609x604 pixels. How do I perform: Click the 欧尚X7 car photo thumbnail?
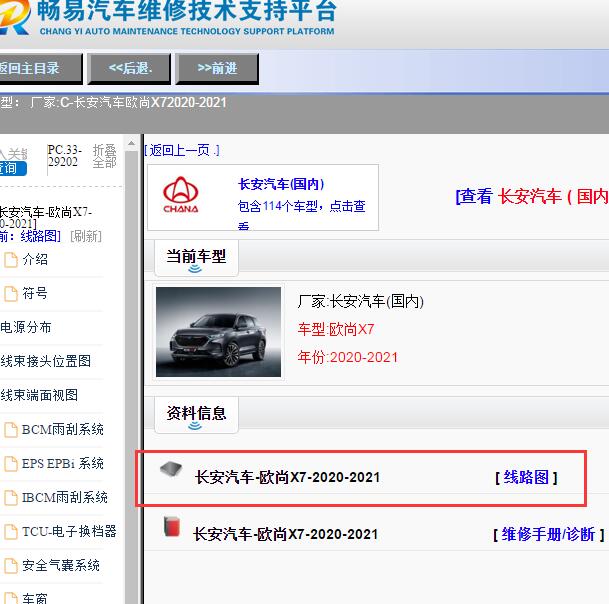point(218,332)
